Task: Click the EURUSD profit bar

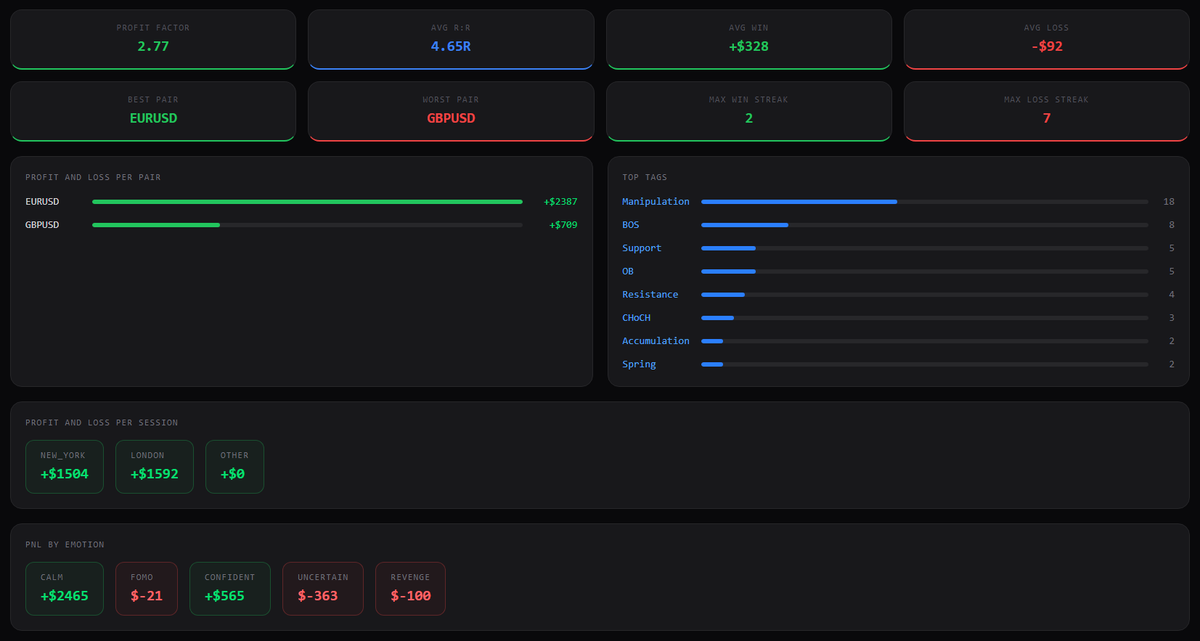Action: coord(307,202)
